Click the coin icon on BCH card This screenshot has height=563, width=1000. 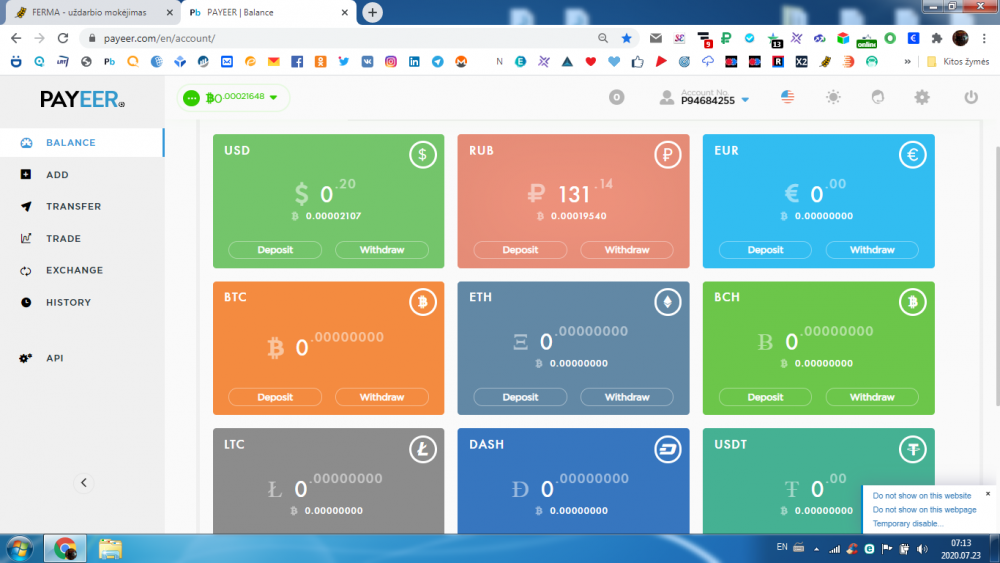click(x=913, y=302)
